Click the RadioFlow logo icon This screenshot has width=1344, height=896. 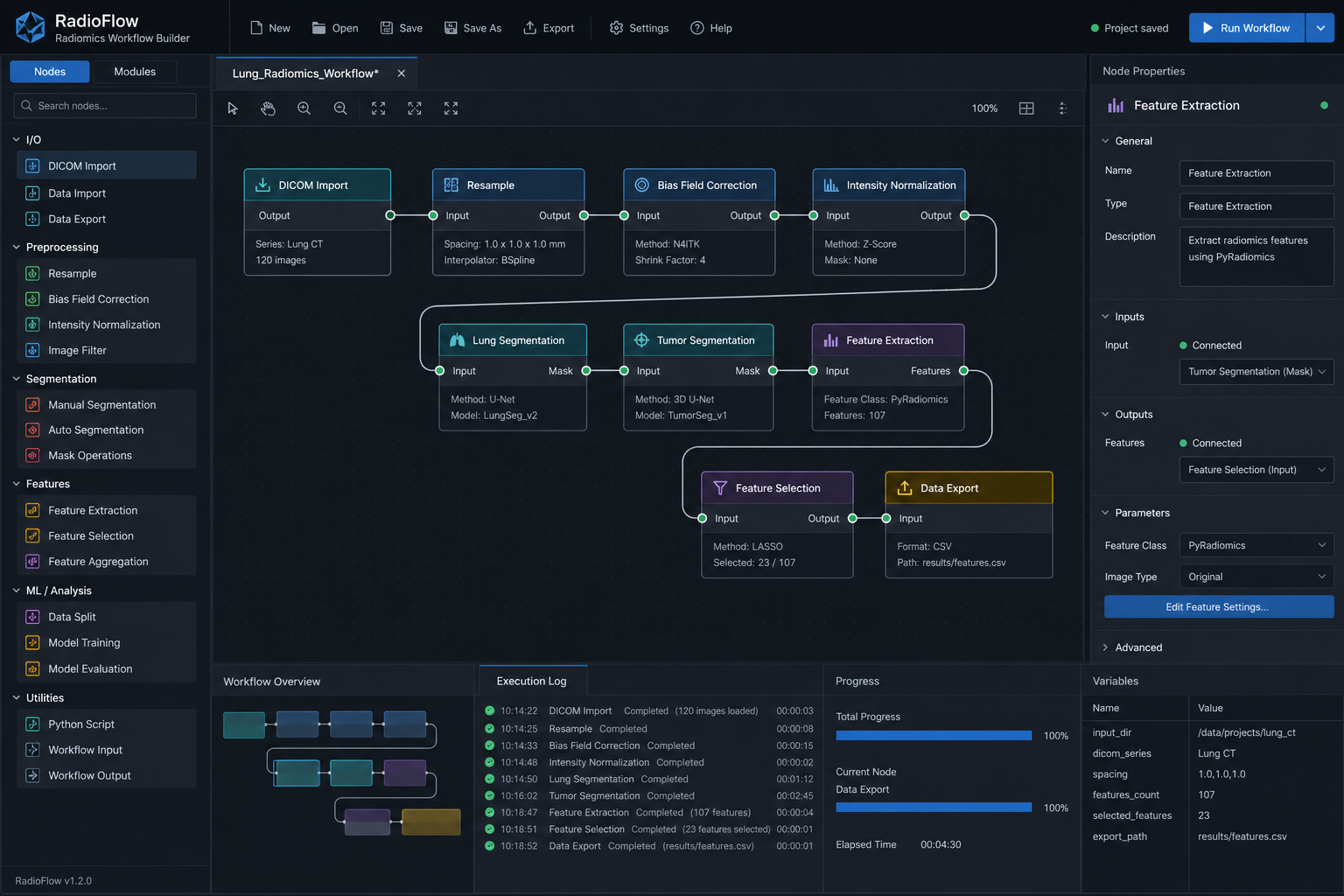30,27
